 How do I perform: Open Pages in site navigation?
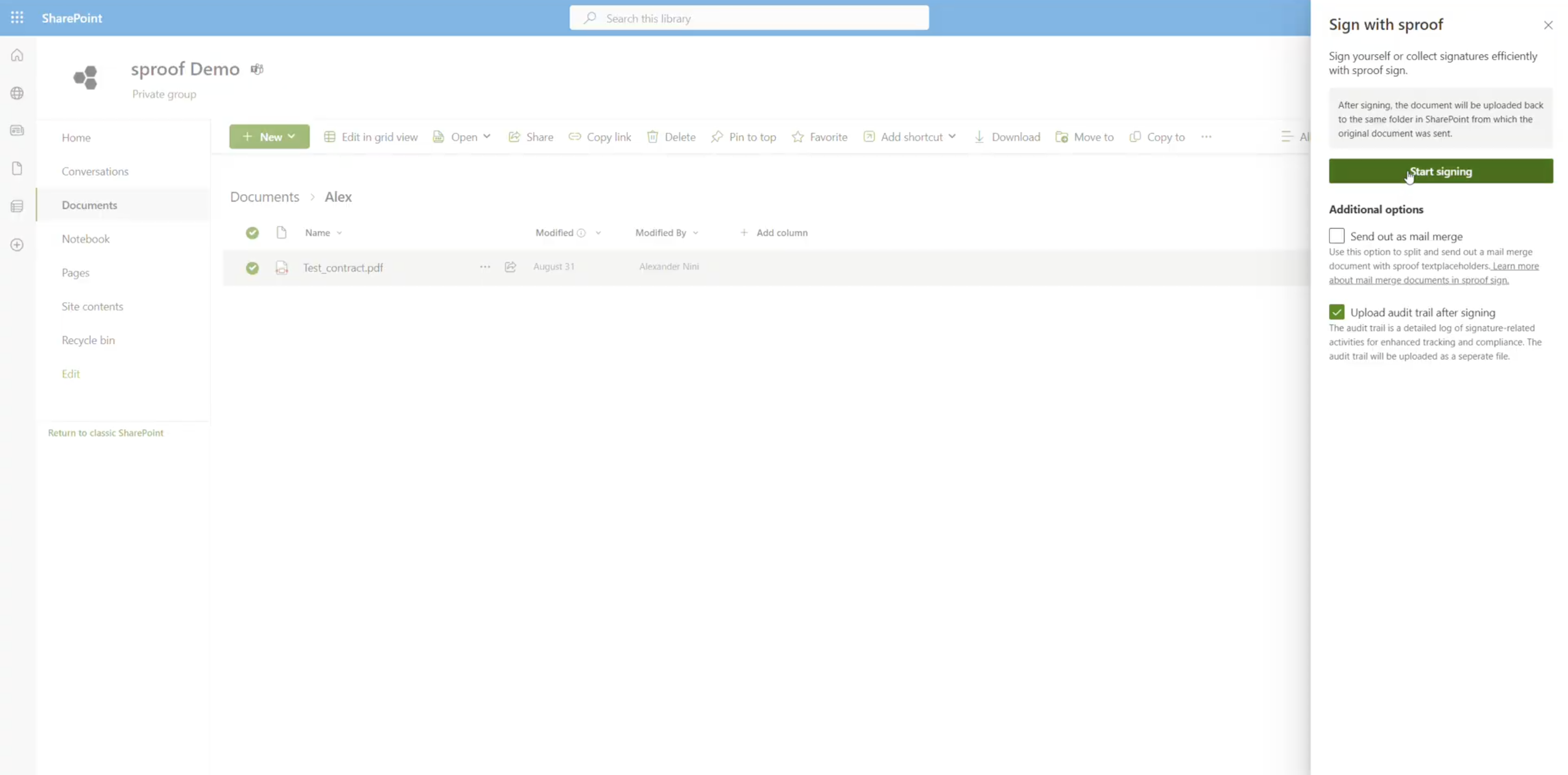75,273
